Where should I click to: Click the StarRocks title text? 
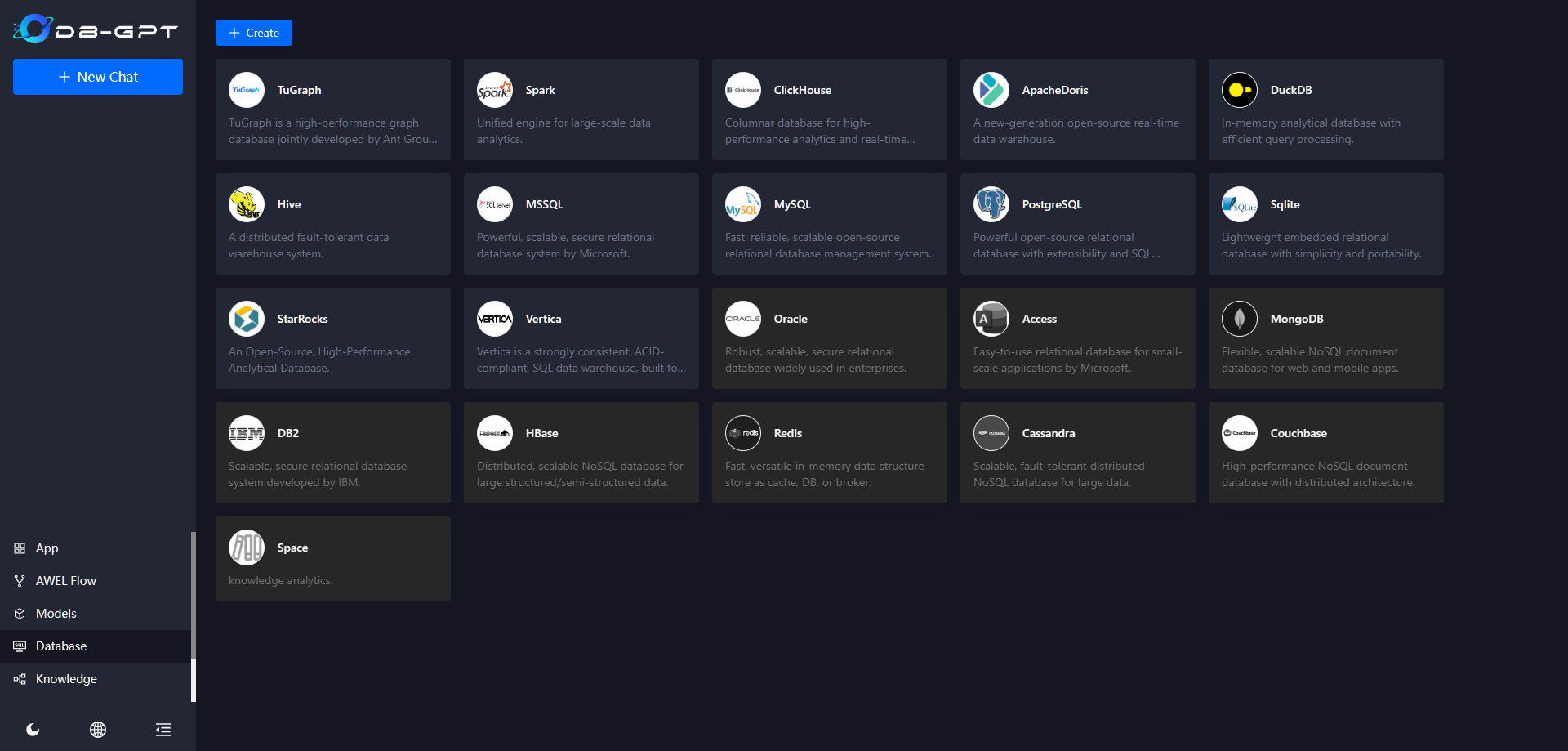(302, 319)
